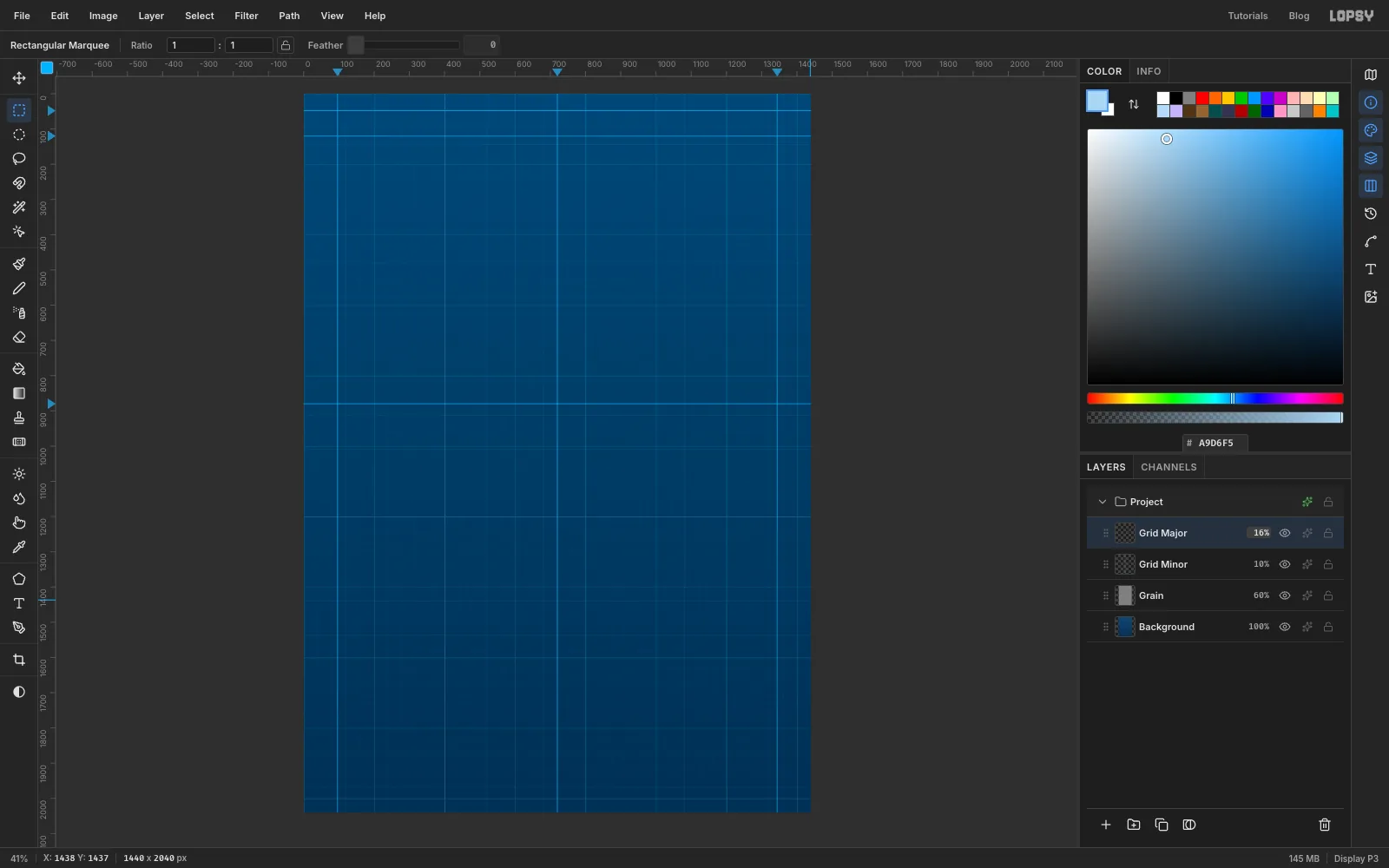Toggle the ratio lock in options bar

click(286, 45)
